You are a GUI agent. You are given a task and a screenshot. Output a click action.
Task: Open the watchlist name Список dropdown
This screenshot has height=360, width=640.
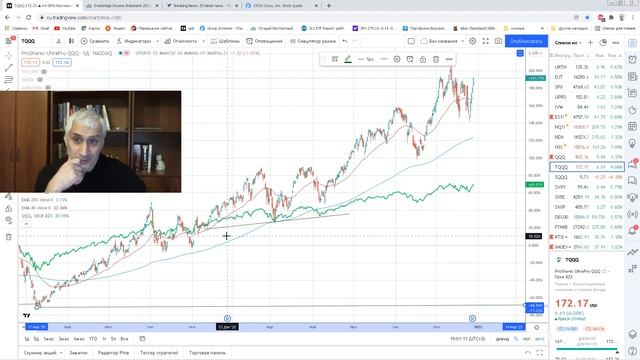click(x=568, y=42)
